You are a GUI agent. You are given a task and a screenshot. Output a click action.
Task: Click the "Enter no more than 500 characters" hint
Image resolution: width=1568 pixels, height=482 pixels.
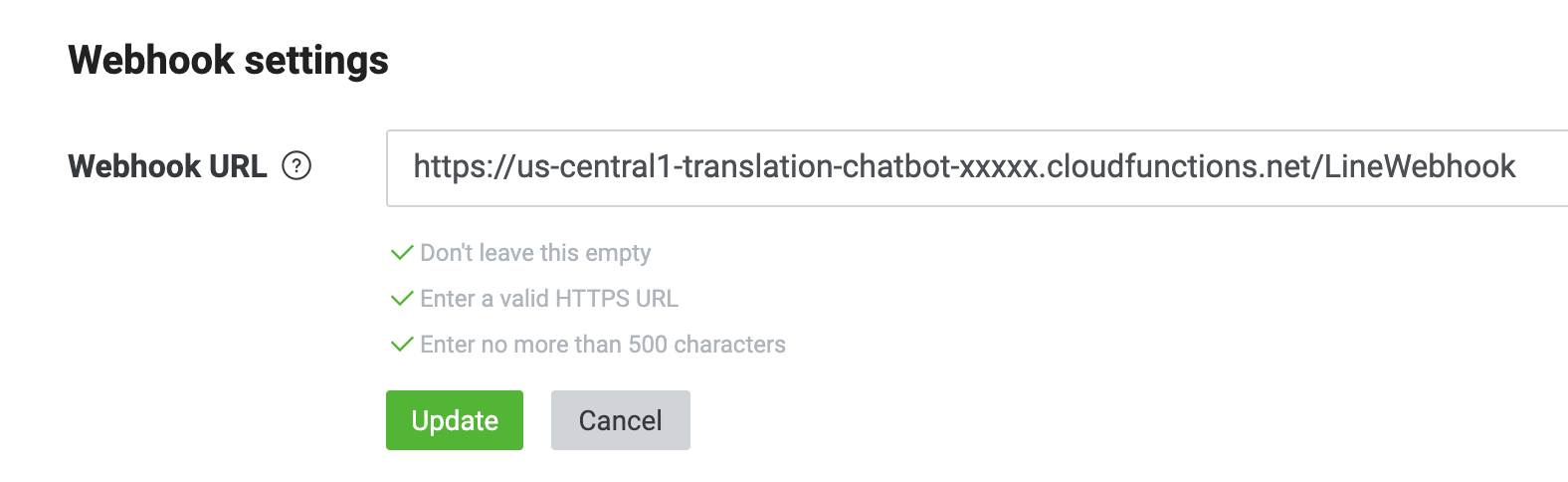603,345
